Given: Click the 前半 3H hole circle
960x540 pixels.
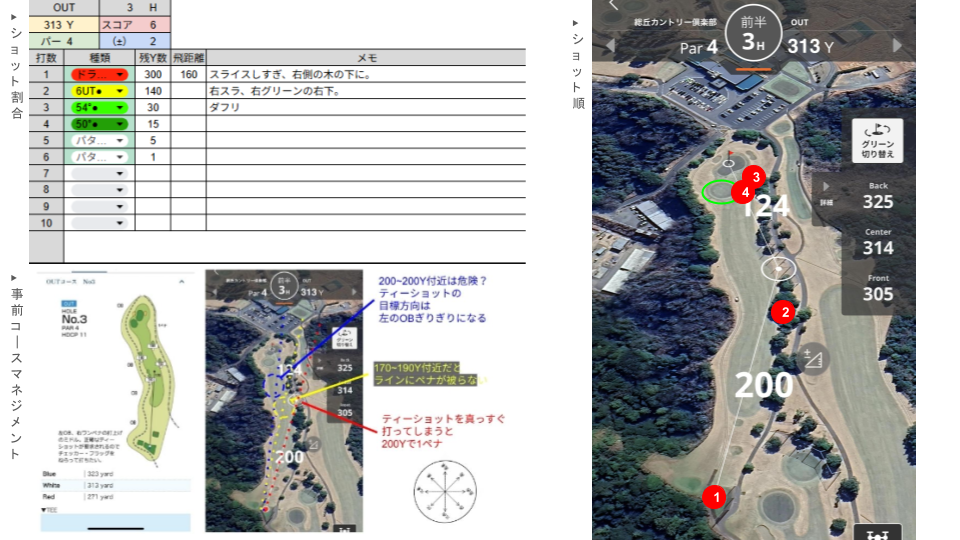Looking at the screenshot, I should [760, 37].
